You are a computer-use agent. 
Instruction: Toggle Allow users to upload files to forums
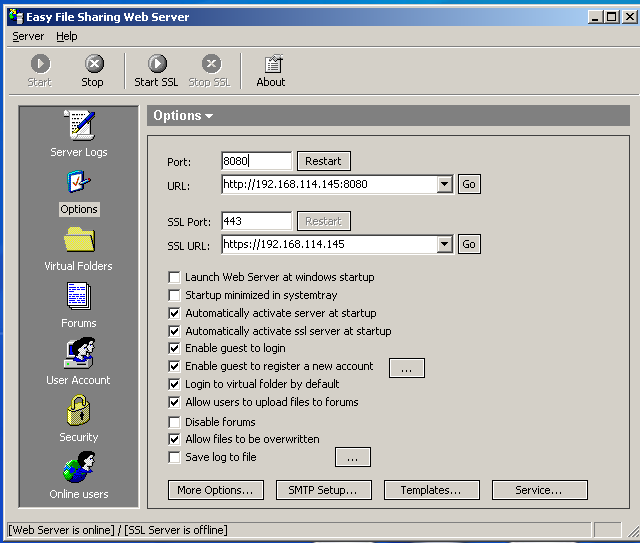click(174, 402)
